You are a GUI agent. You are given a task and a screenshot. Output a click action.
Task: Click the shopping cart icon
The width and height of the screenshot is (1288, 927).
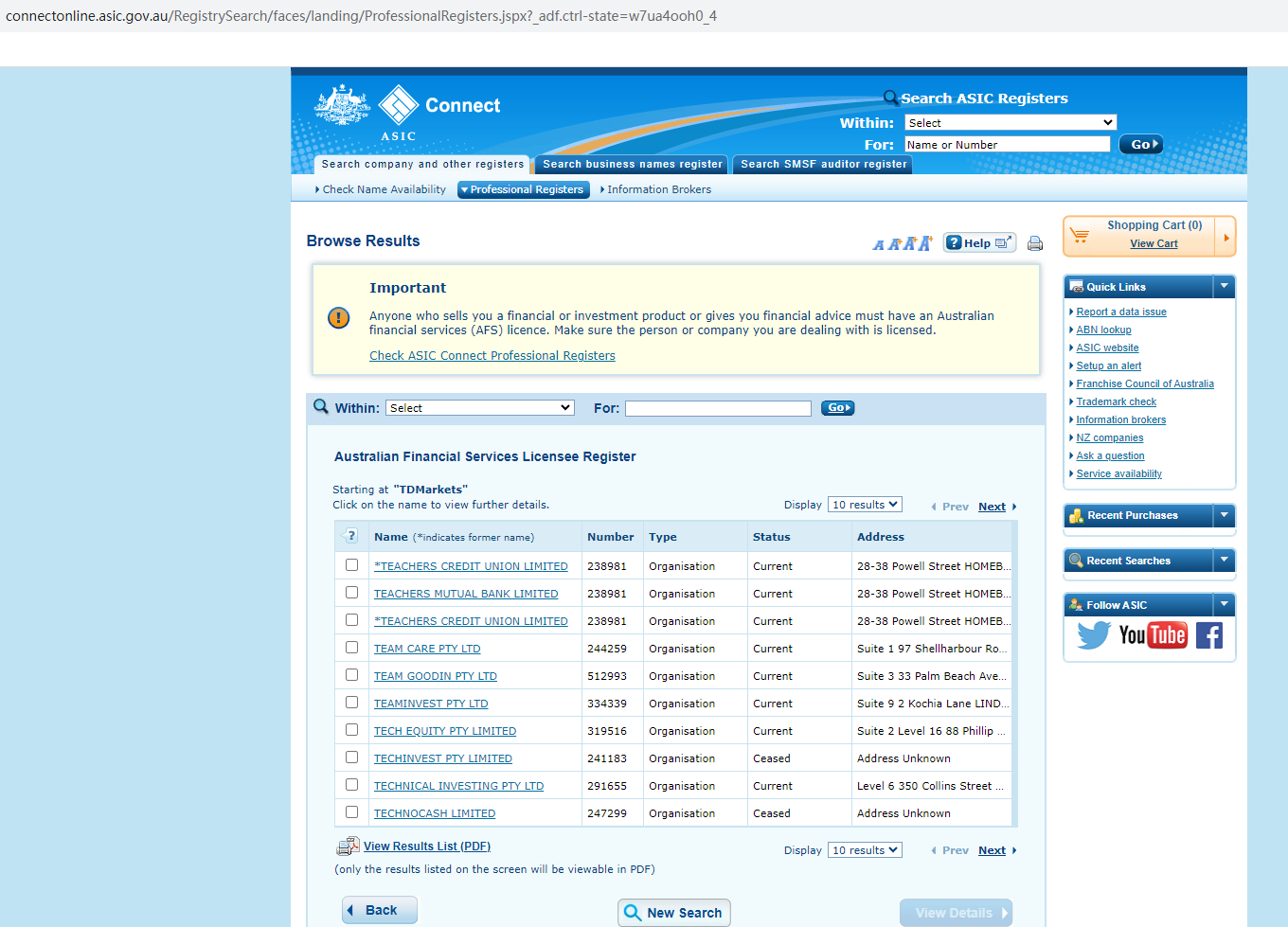1080,234
